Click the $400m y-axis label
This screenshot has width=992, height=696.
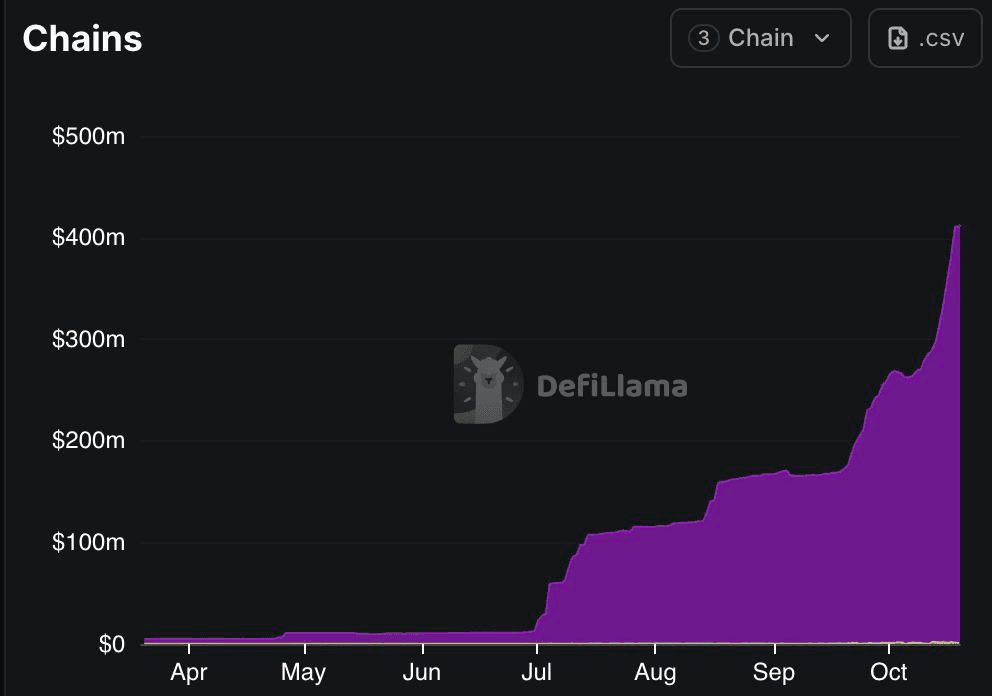(88, 238)
